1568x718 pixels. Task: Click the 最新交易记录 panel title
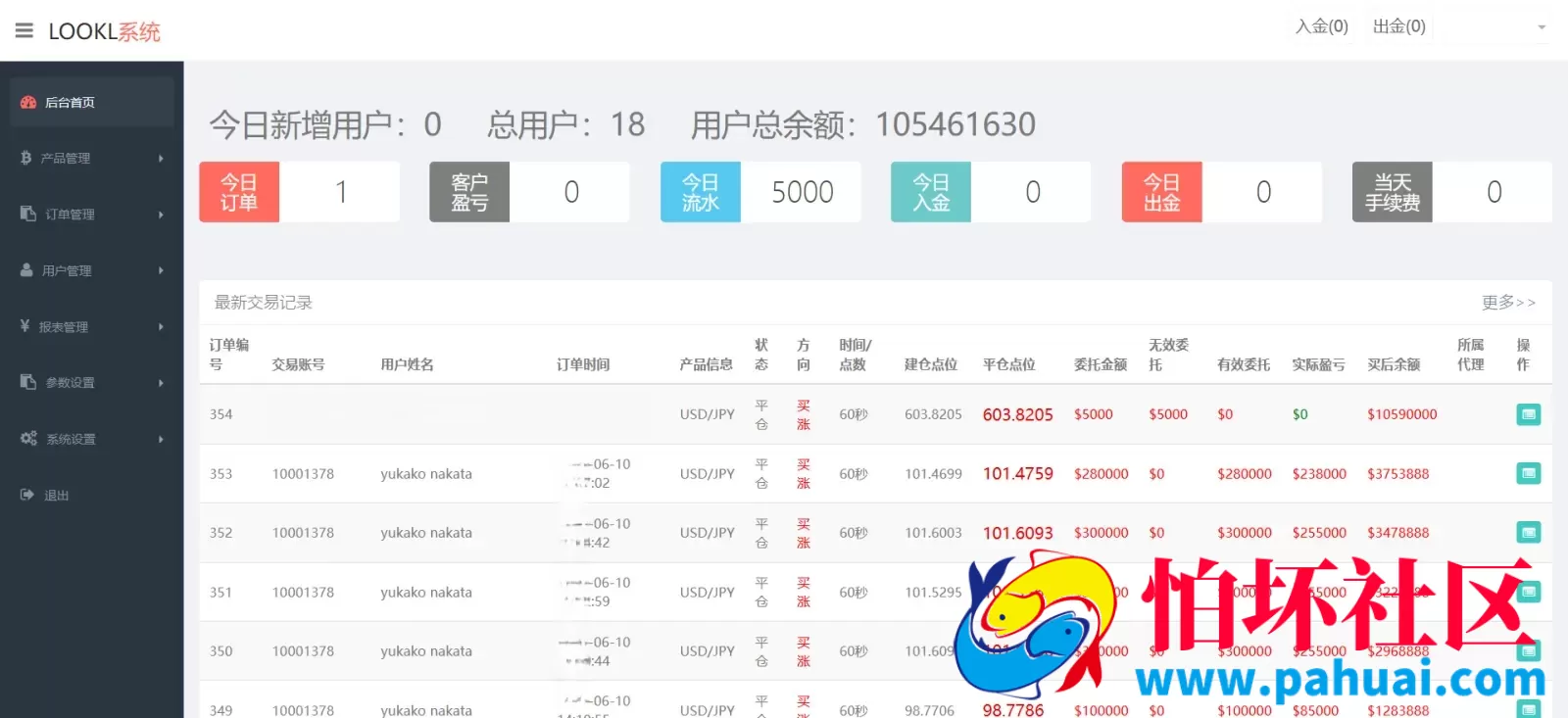[263, 303]
